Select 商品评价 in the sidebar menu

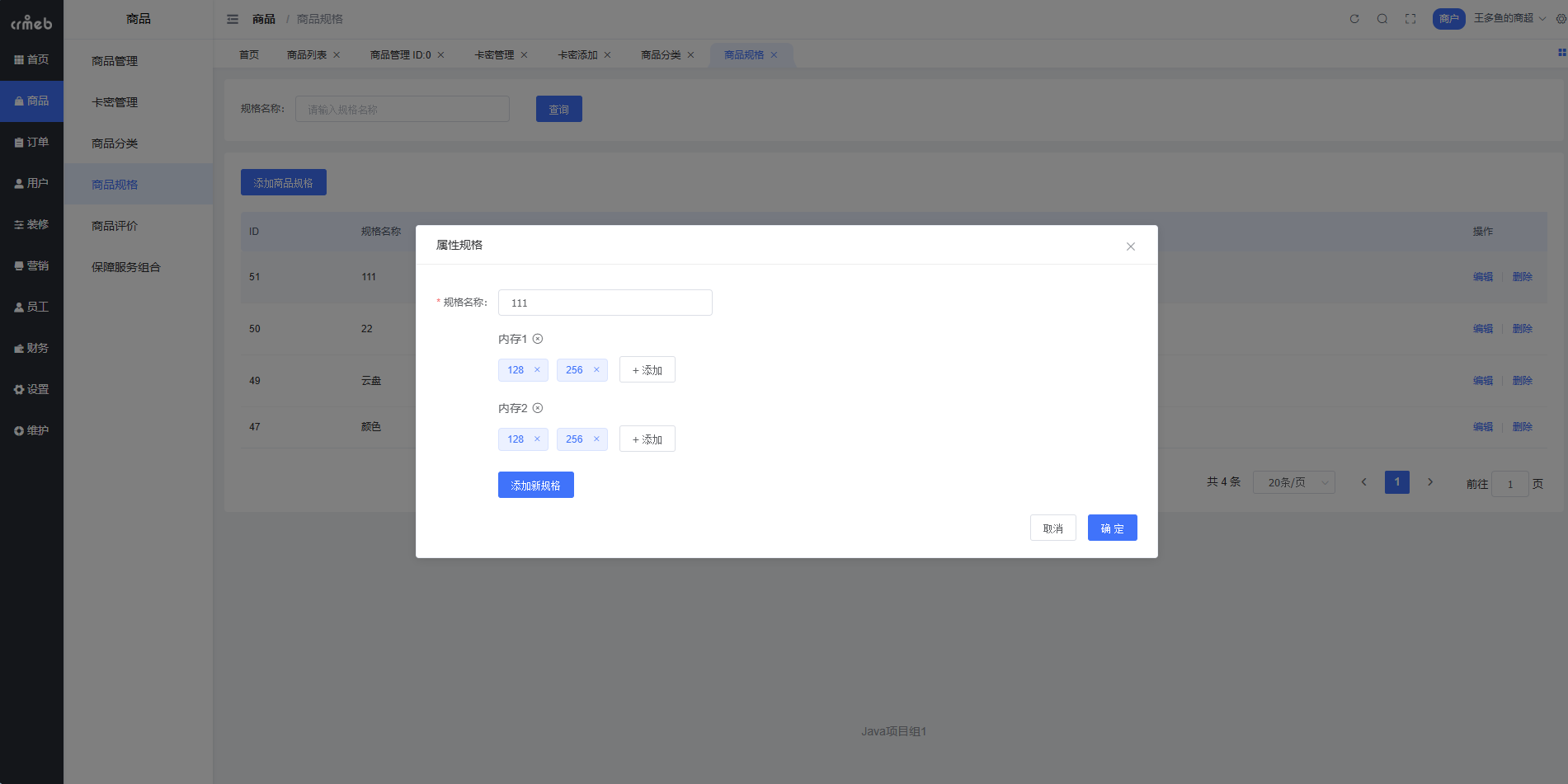click(x=113, y=225)
